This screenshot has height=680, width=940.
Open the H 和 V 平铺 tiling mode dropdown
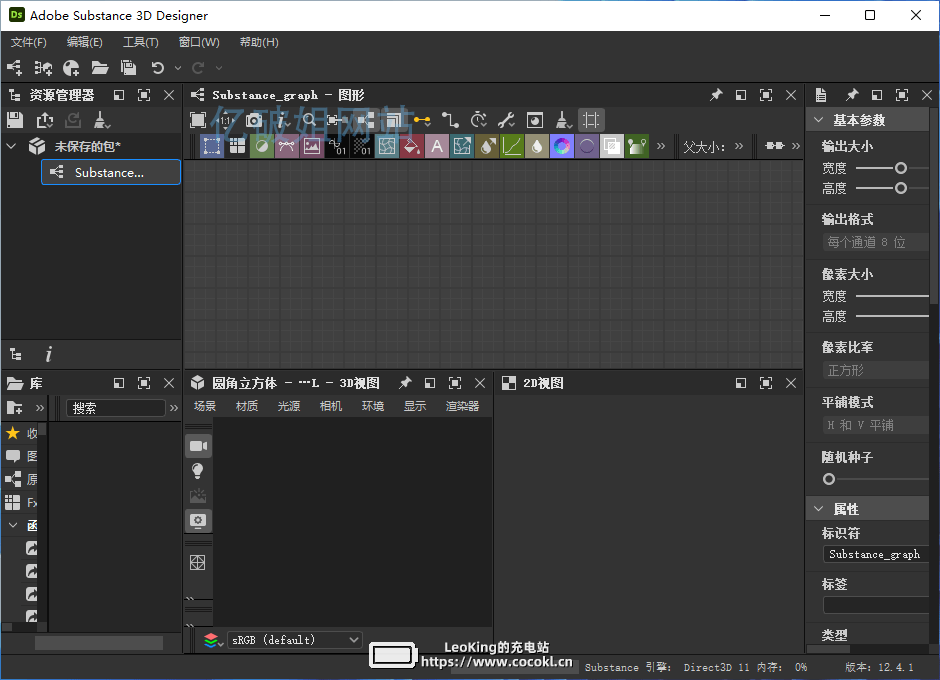(x=875, y=425)
